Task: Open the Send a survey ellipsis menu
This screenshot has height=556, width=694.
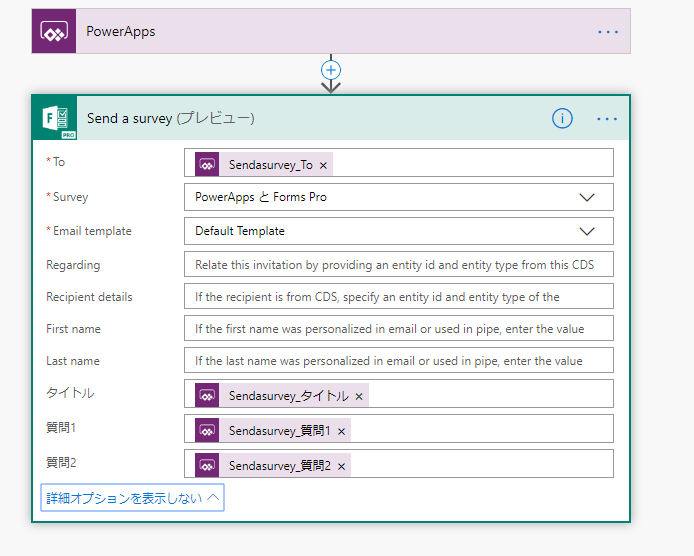Action: [x=607, y=119]
